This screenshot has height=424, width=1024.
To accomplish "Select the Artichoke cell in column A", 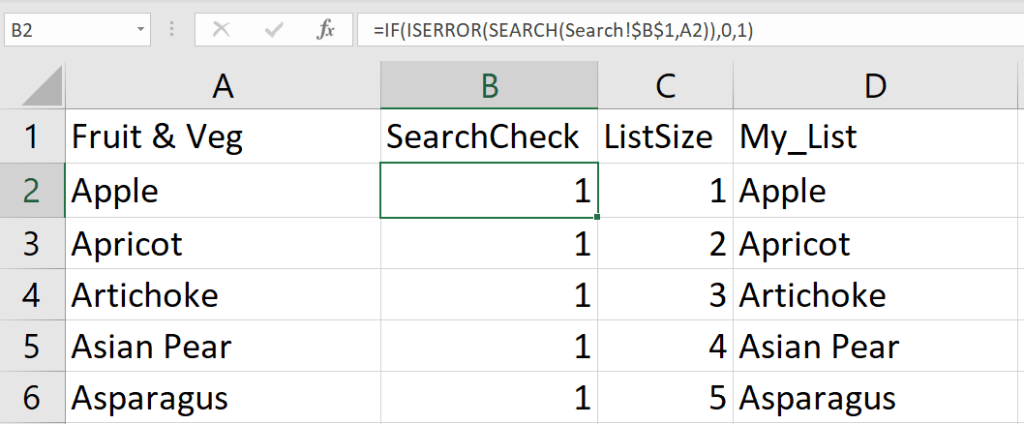I will (222, 295).
